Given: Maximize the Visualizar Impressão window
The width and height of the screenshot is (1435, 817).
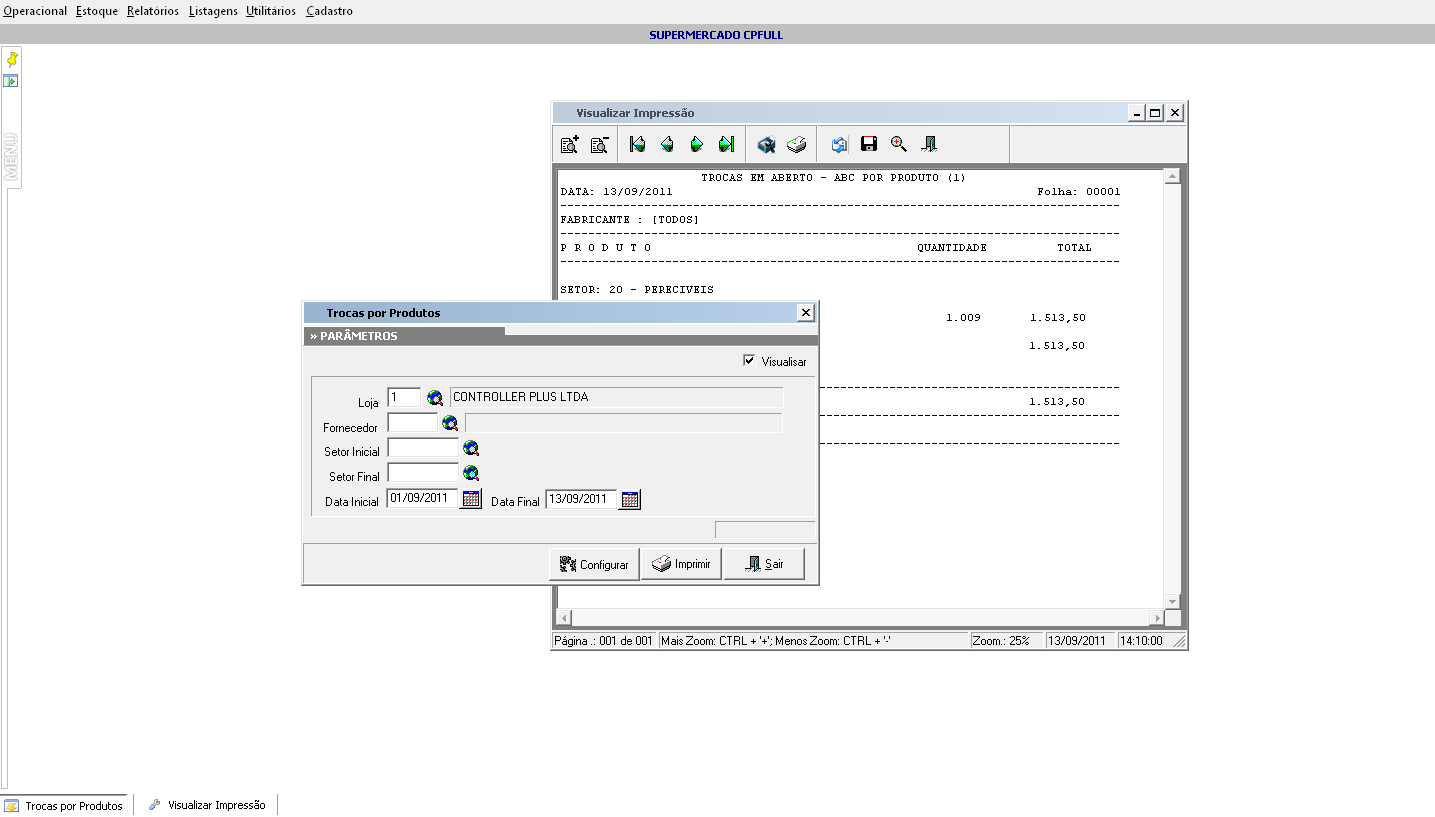Looking at the screenshot, I should pyautogui.click(x=1155, y=113).
